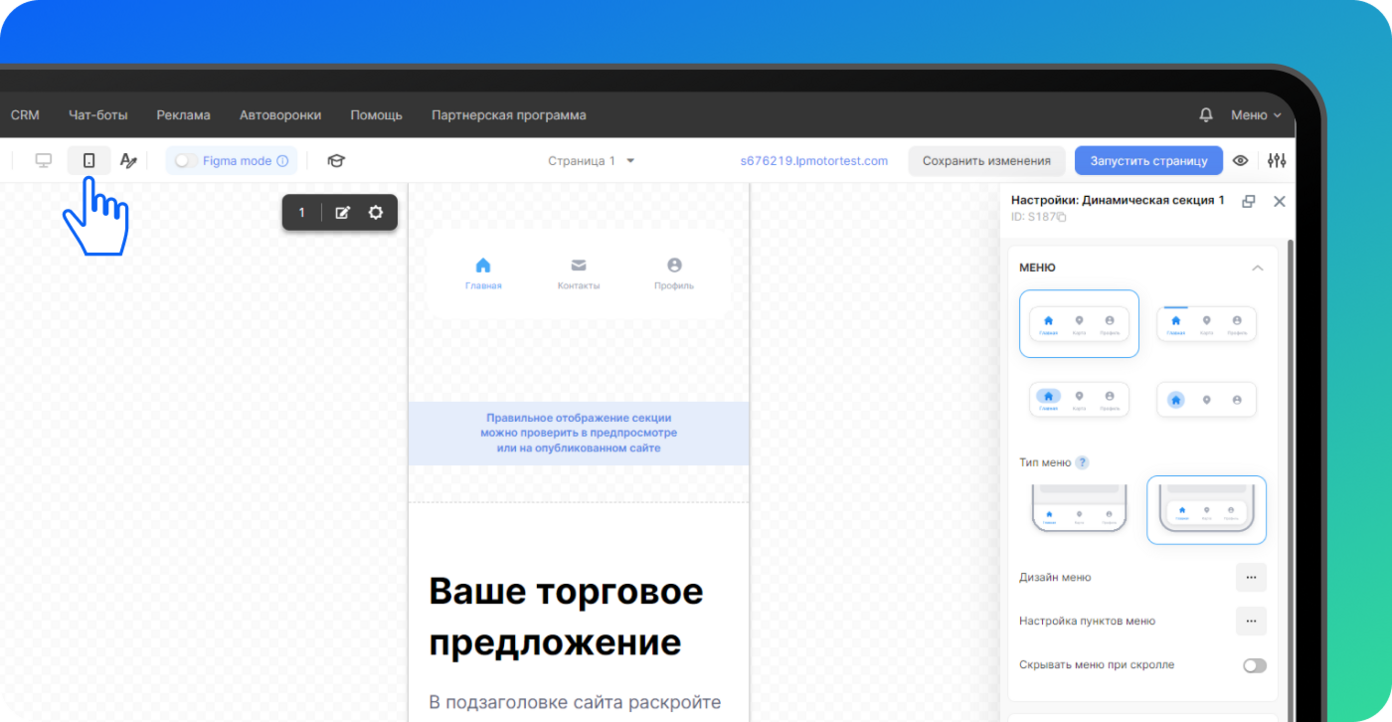1392x722 pixels.
Task: Pop out the settings panel icon
Action: point(1248,201)
